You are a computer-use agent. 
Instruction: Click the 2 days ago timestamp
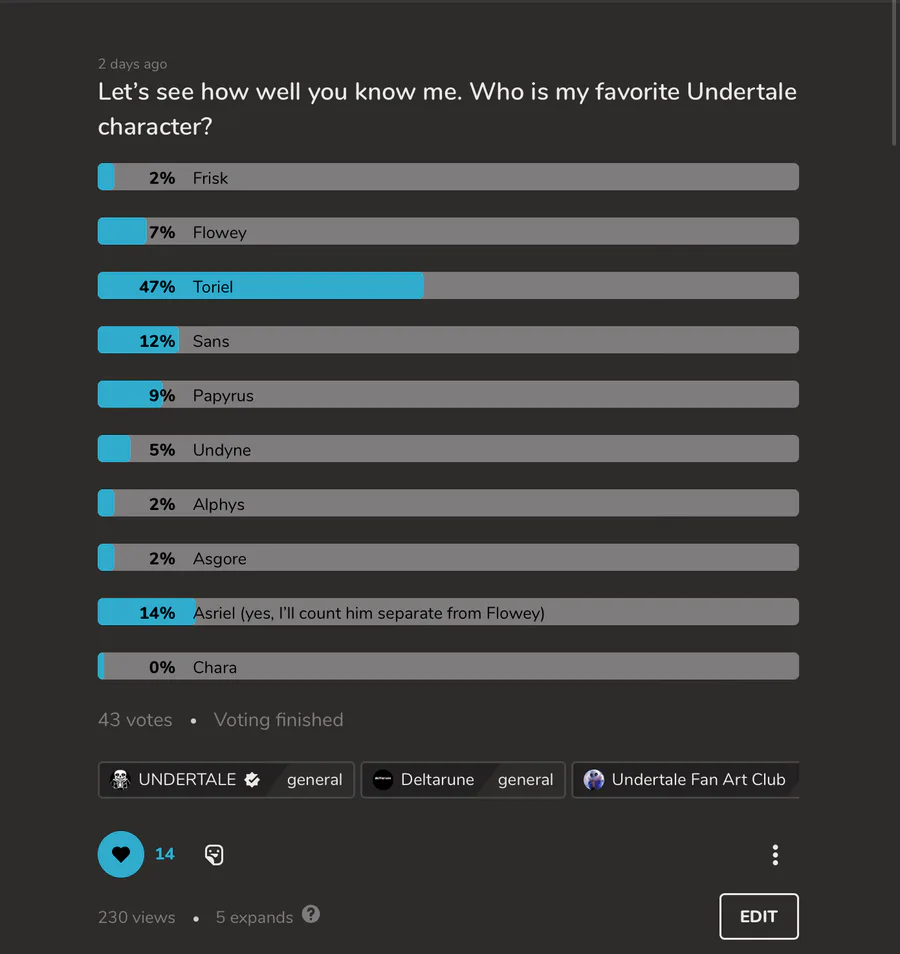coord(132,63)
